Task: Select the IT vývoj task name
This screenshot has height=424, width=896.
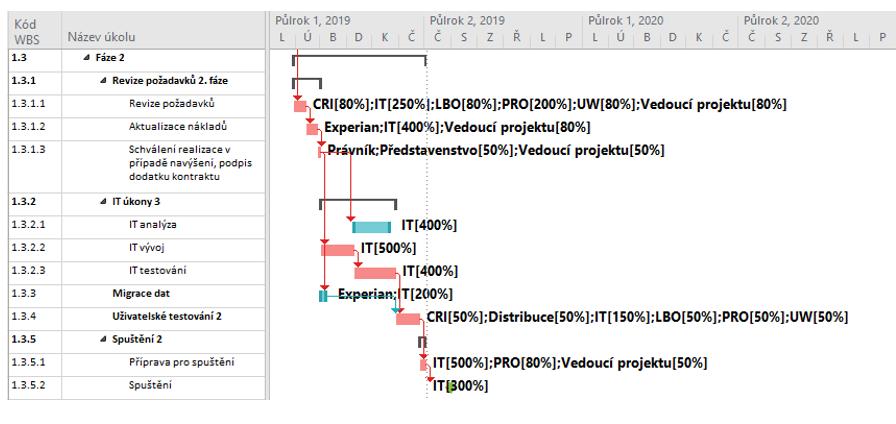Action: (x=147, y=247)
